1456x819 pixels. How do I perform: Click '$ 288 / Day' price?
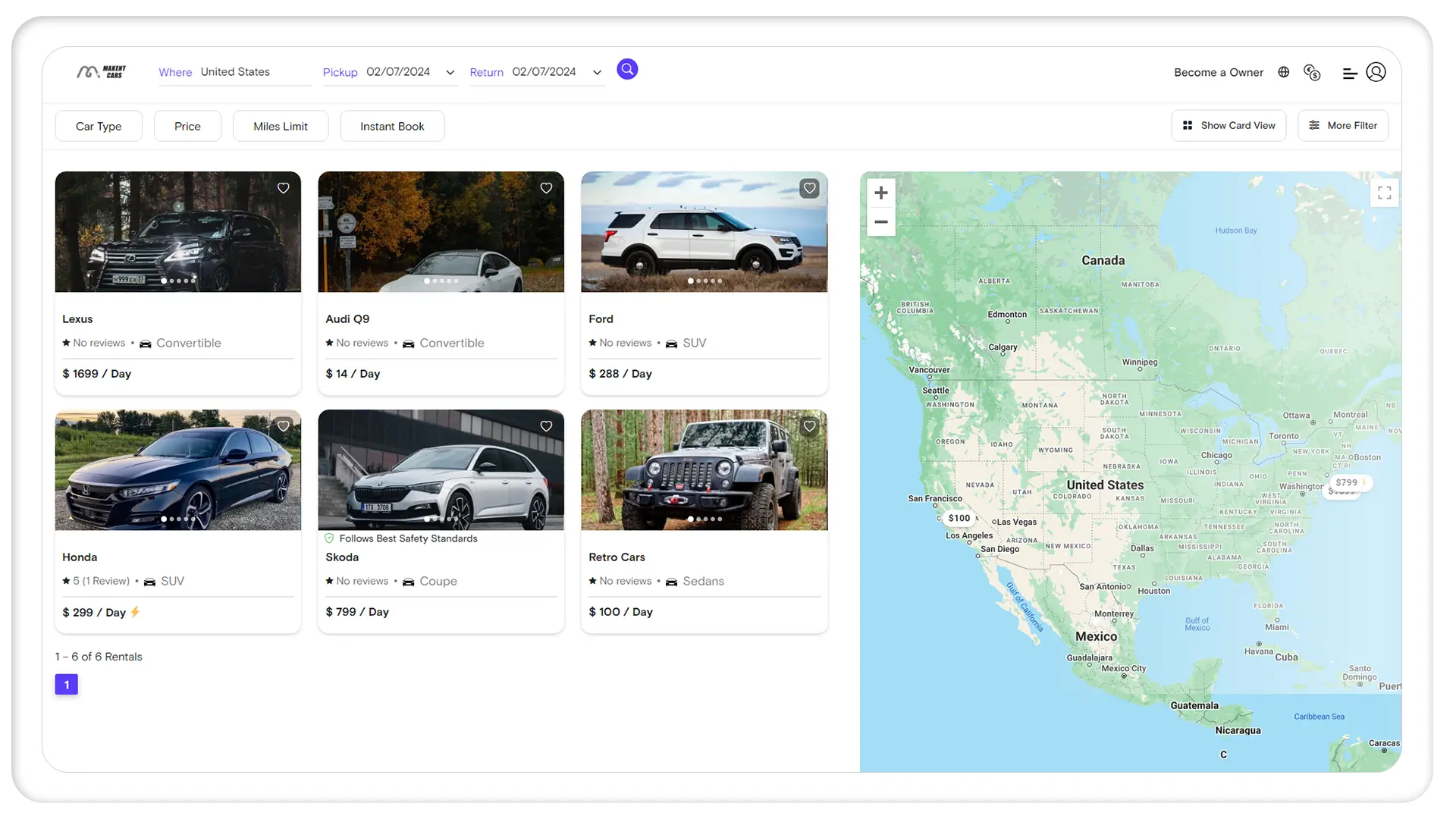coord(620,374)
